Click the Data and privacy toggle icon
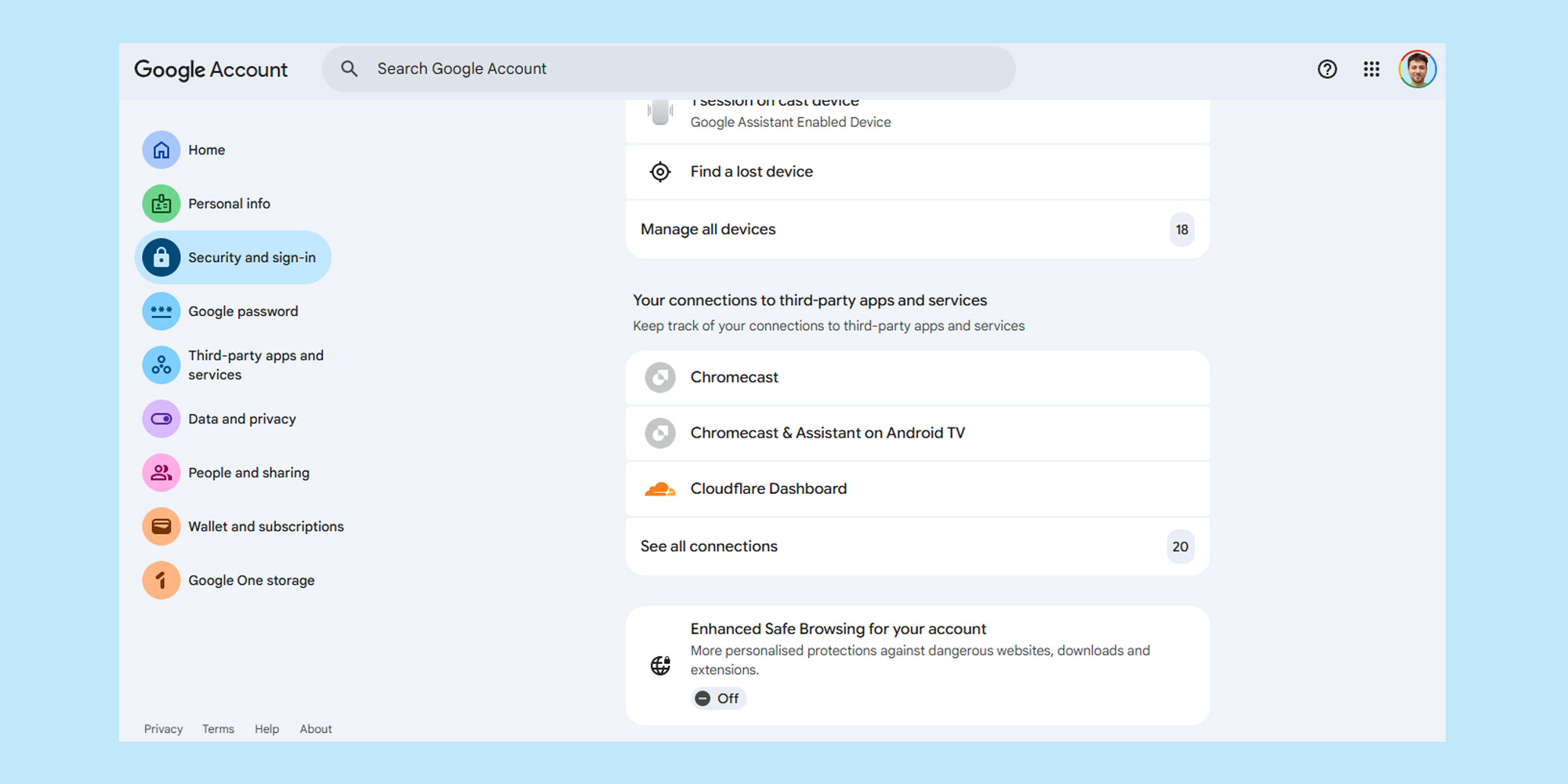1568x784 pixels. pyautogui.click(x=162, y=419)
